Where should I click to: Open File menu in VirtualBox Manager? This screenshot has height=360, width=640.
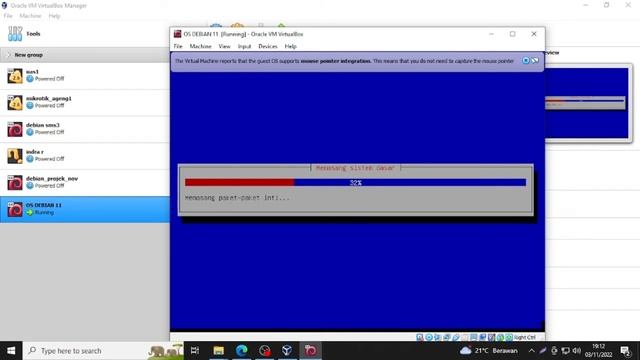pos(8,16)
